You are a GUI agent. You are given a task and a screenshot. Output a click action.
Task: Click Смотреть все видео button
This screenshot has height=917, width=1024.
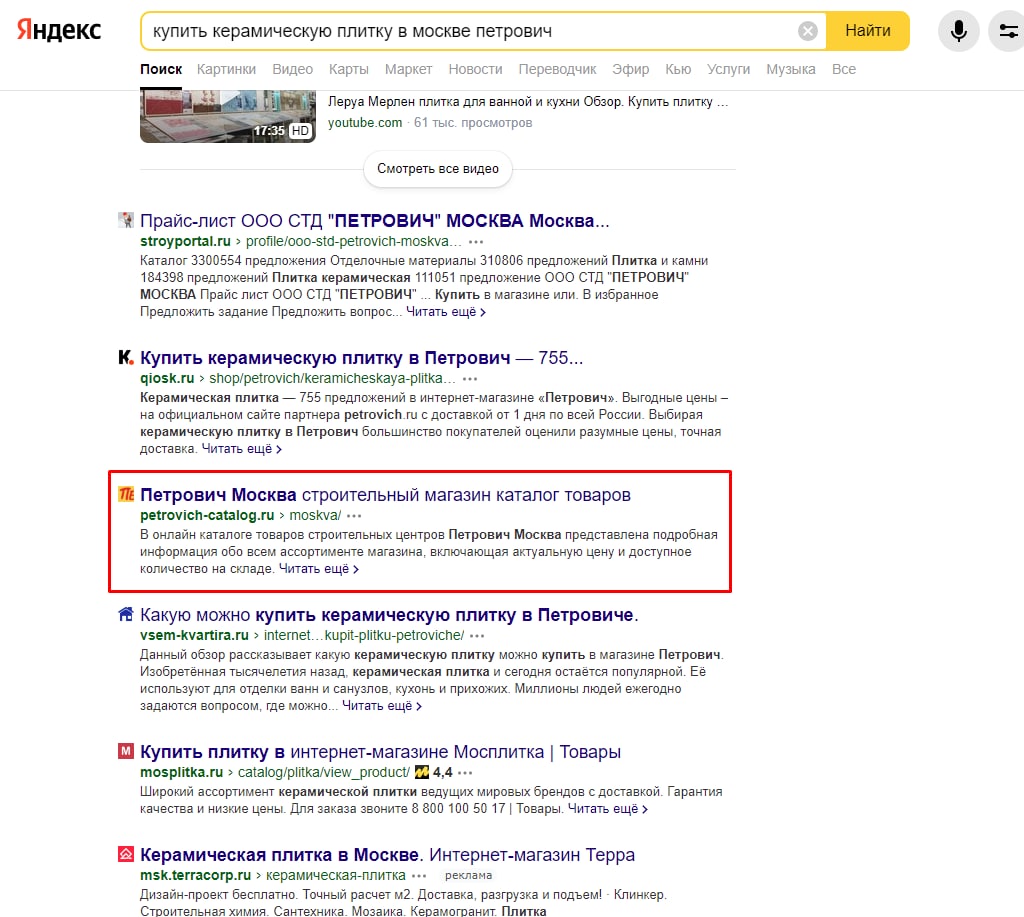pos(438,169)
